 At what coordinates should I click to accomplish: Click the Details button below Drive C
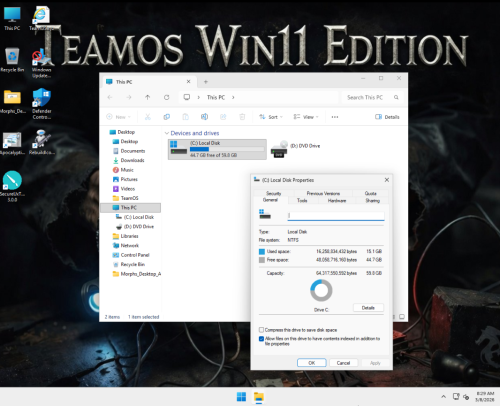[x=368, y=308]
